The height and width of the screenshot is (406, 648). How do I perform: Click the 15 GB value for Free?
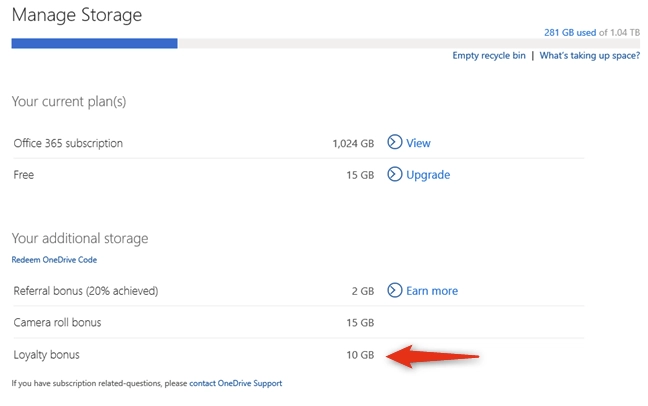coord(360,175)
